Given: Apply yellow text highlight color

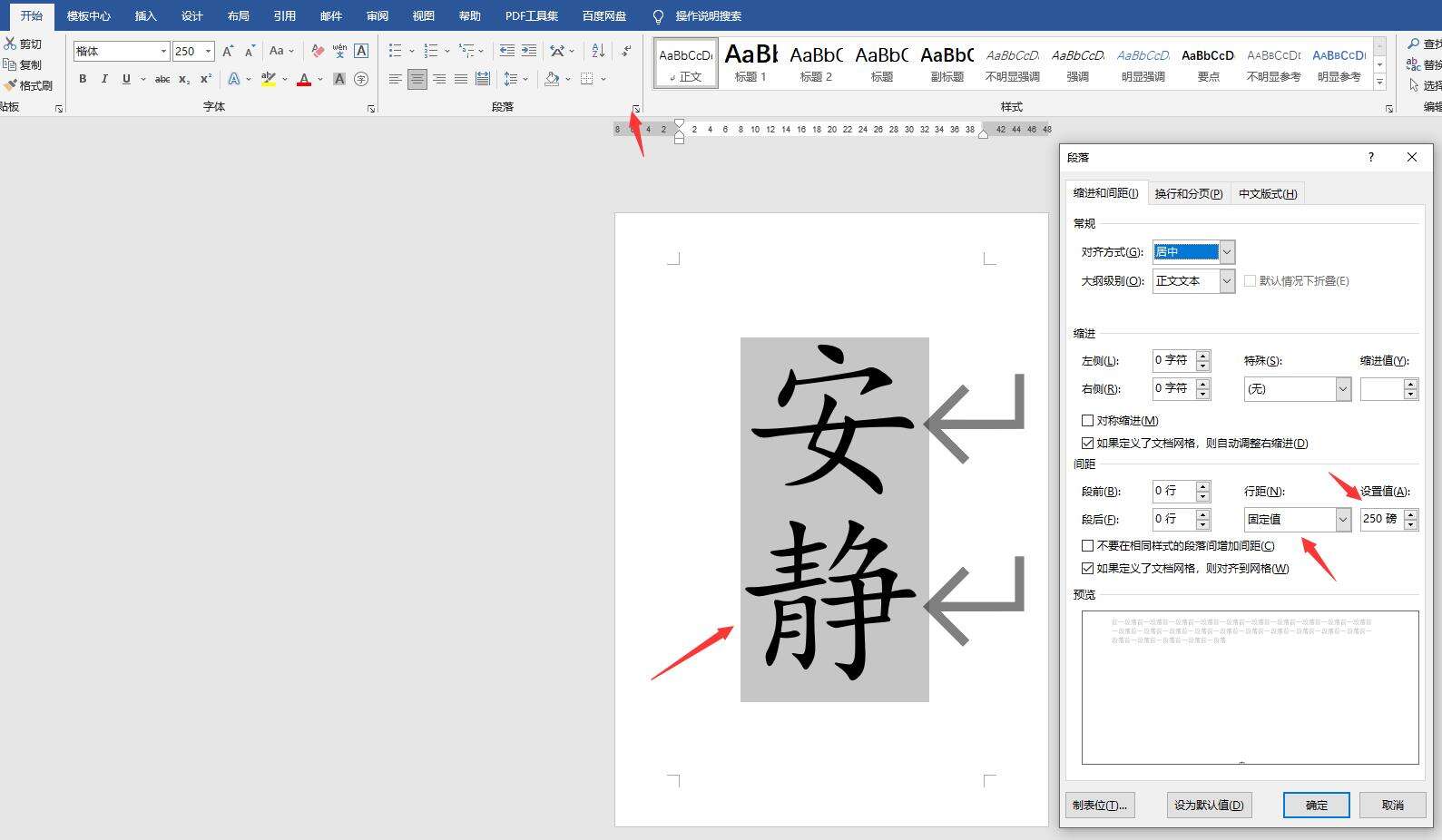Looking at the screenshot, I should tap(268, 79).
